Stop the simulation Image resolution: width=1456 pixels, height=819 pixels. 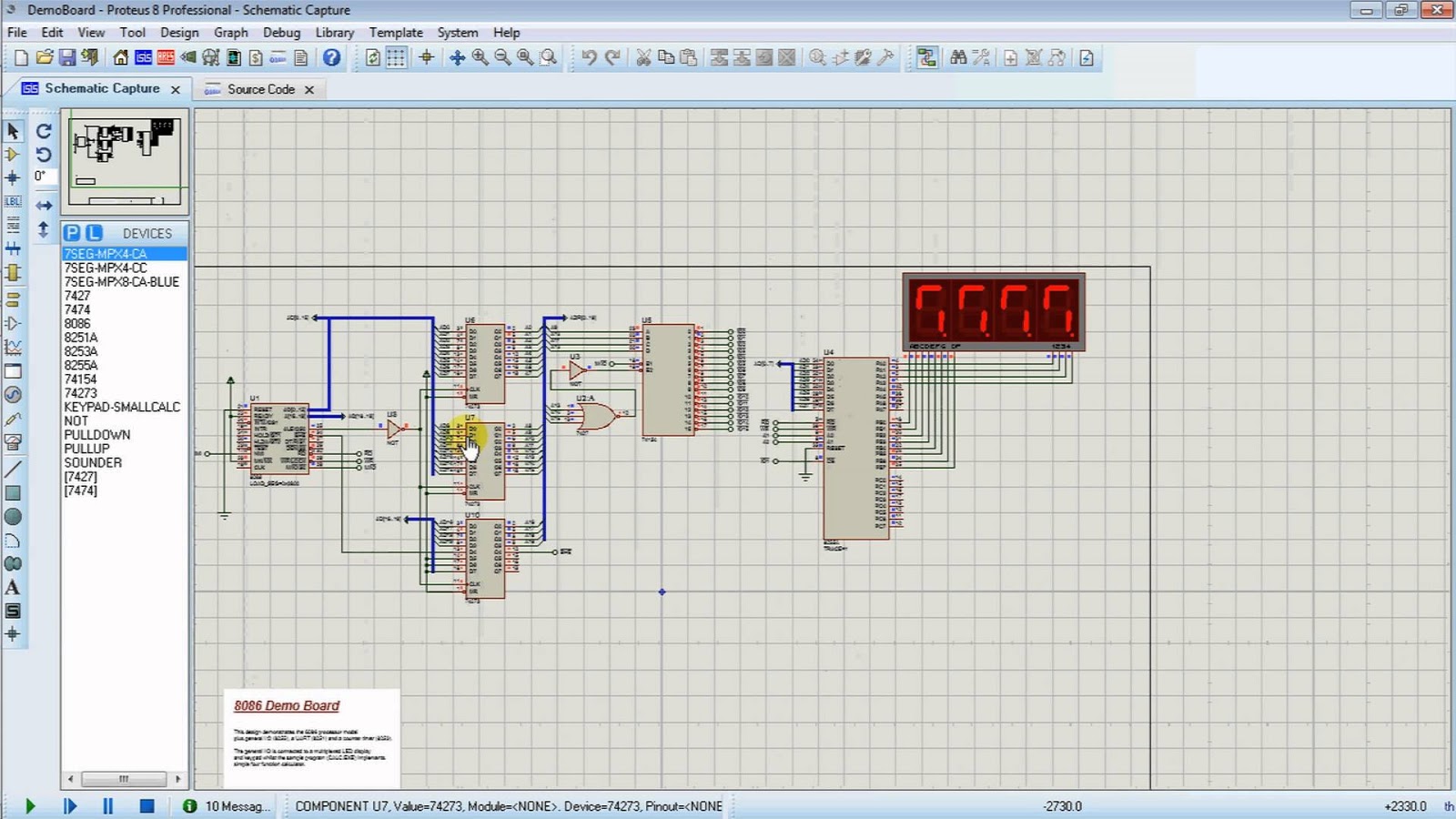click(x=147, y=806)
